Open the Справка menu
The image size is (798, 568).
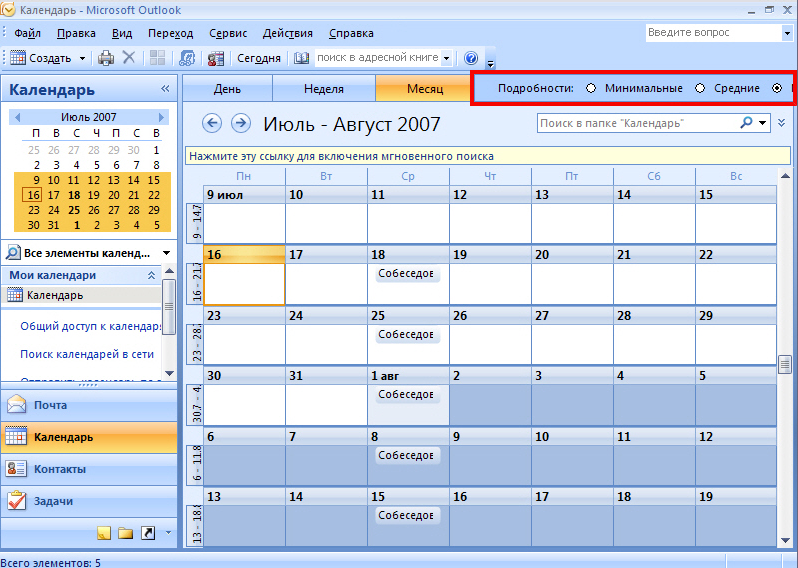351,34
